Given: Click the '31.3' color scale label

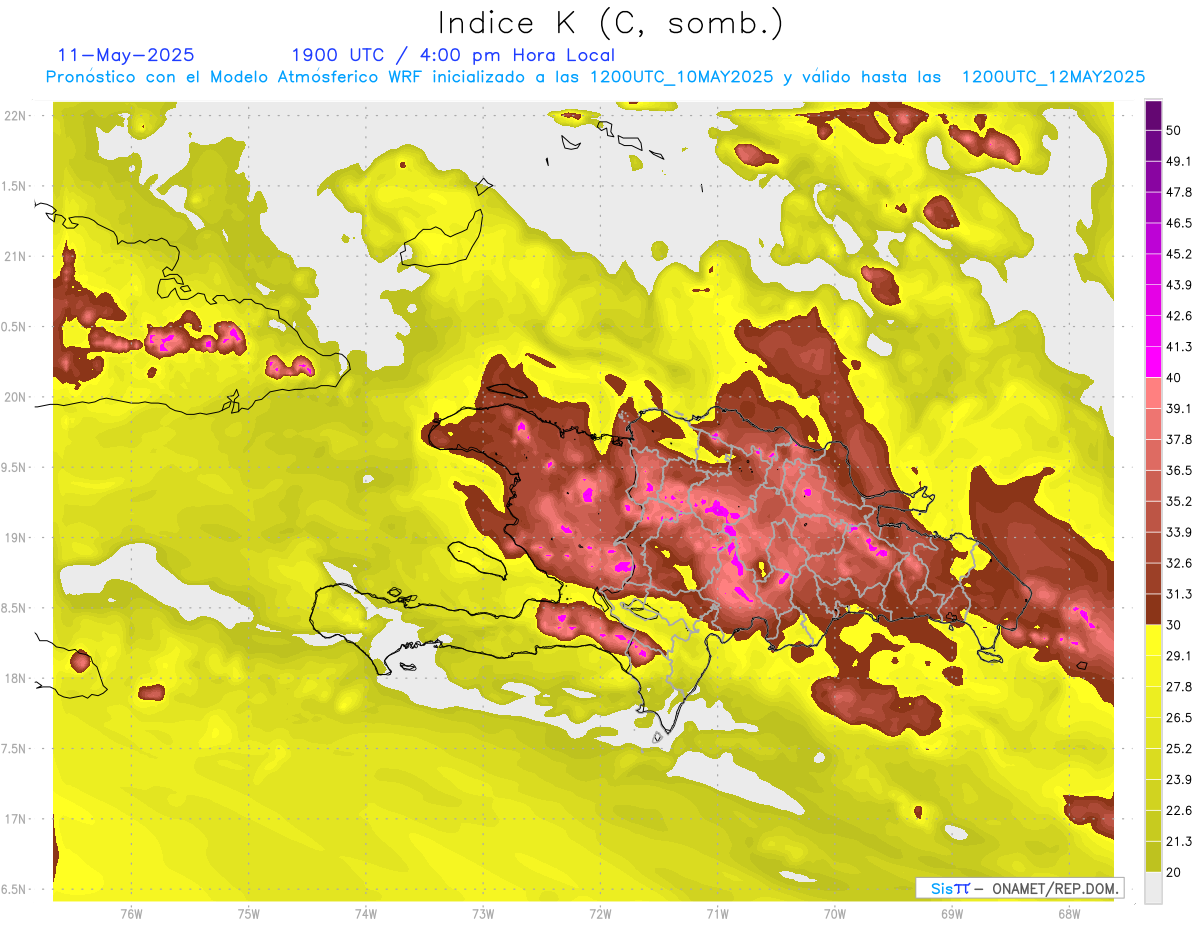Looking at the screenshot, I should coord(1179,595).
